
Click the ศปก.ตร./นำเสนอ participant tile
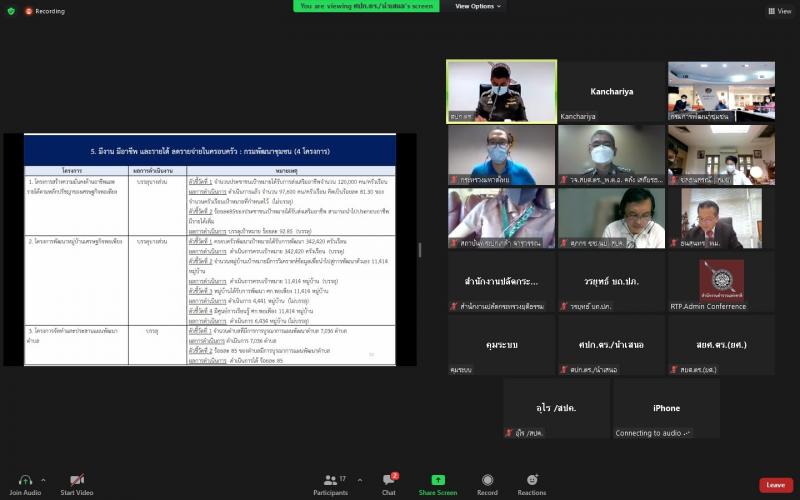611,345
